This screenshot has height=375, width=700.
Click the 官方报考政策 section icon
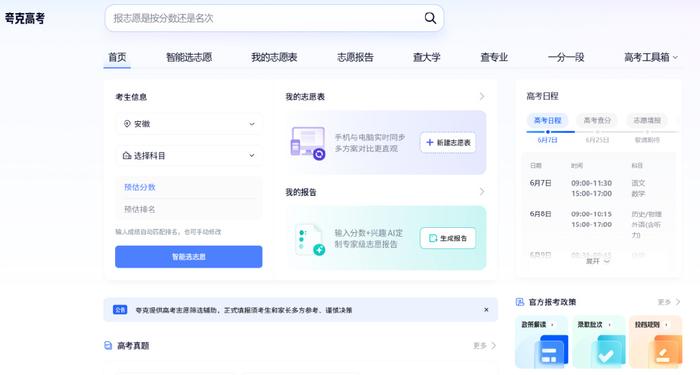(x=520, y=302)
